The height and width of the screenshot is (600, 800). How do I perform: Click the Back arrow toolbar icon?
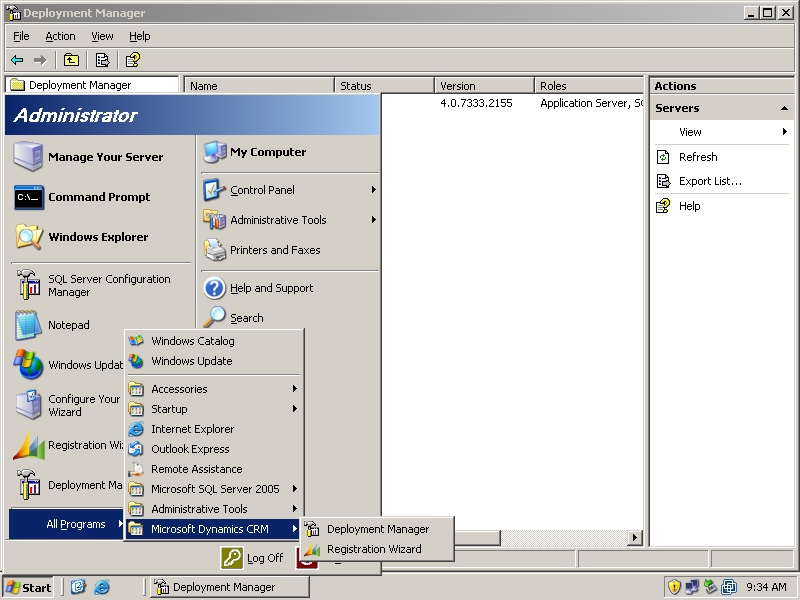17,60
